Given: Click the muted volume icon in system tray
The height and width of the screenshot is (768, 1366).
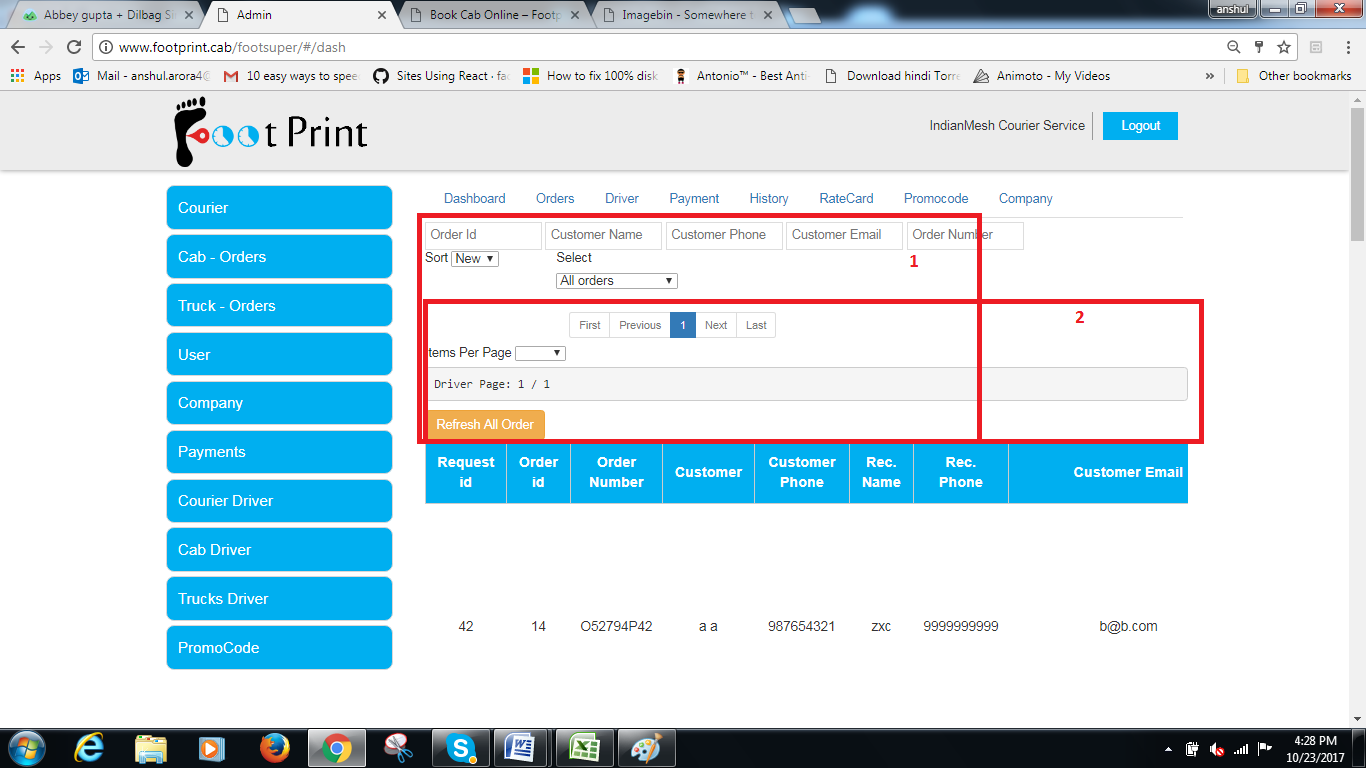Looking at the screenshot, I should tap(1217, 749).
